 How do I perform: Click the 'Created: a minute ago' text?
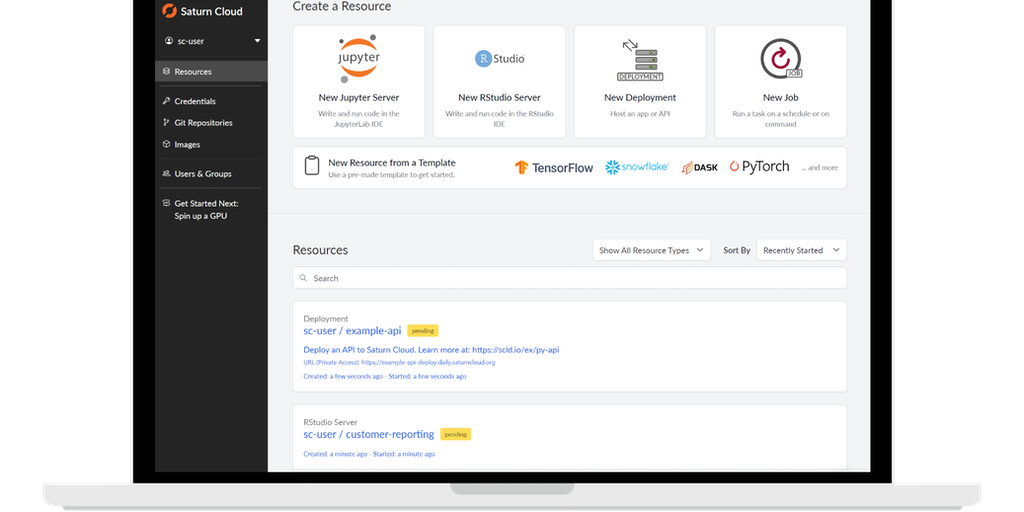point(335,454)
